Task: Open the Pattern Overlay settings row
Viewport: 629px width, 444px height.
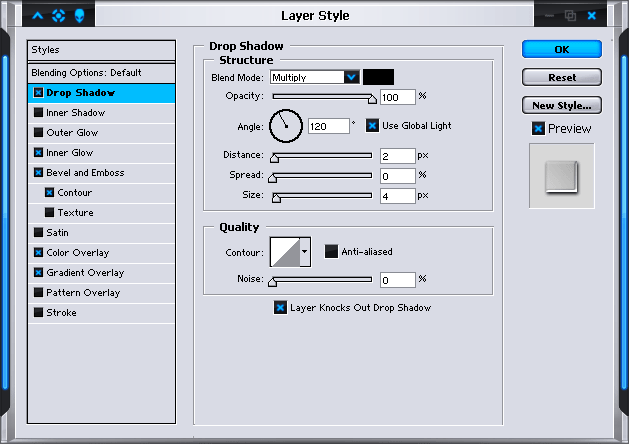Action: pos(101,293)
